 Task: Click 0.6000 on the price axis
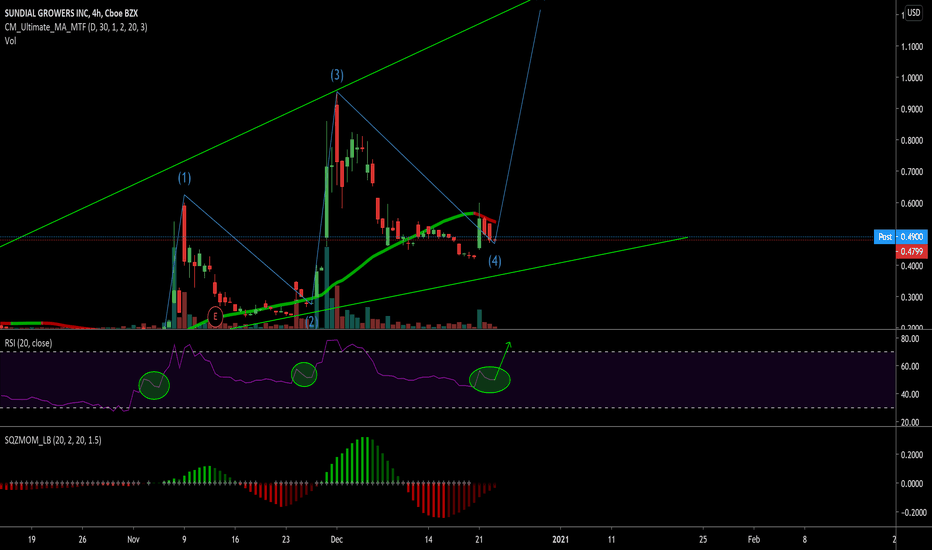coord(912,203)
